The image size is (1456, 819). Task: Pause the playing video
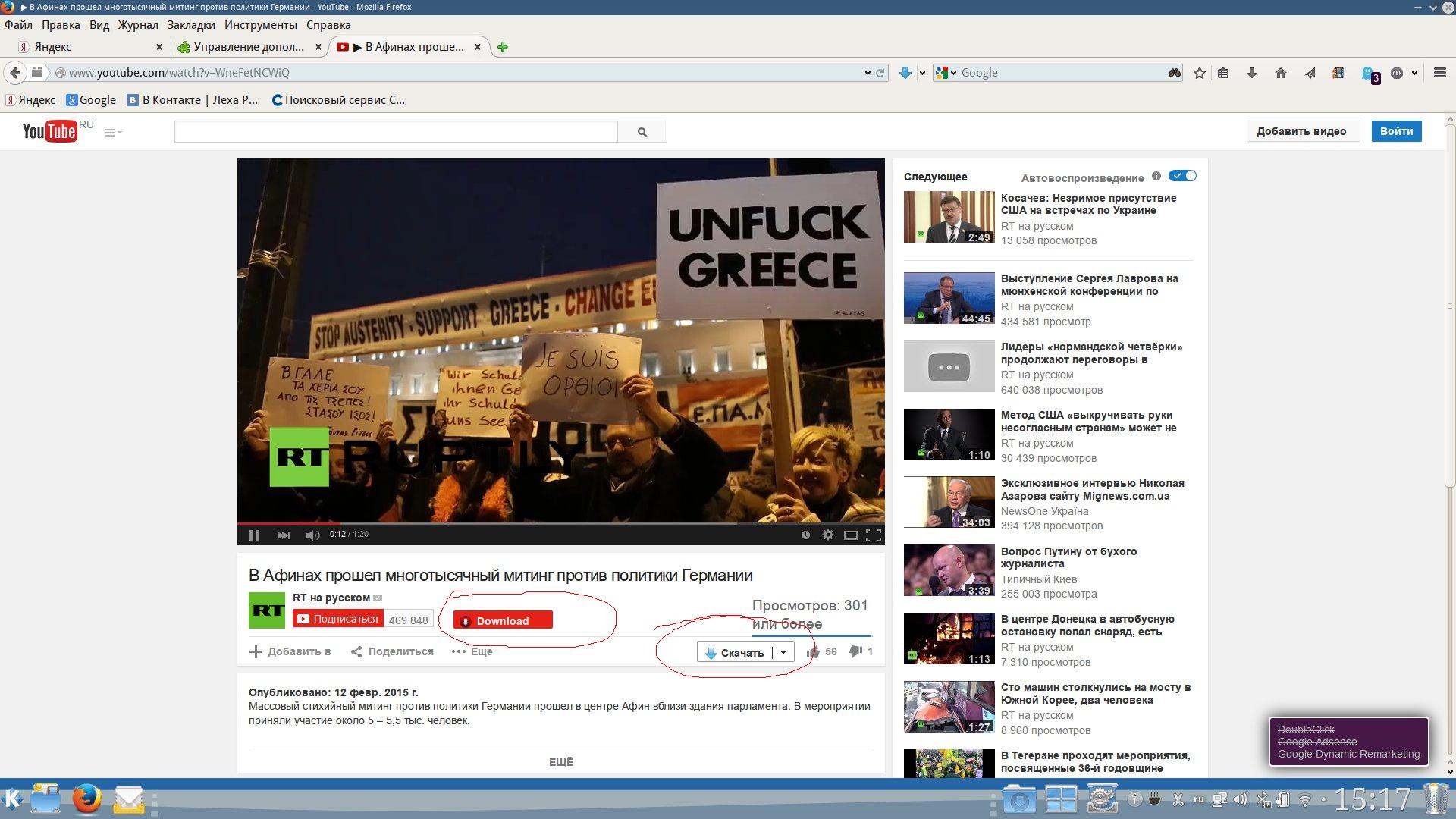[x=254, y=535]
